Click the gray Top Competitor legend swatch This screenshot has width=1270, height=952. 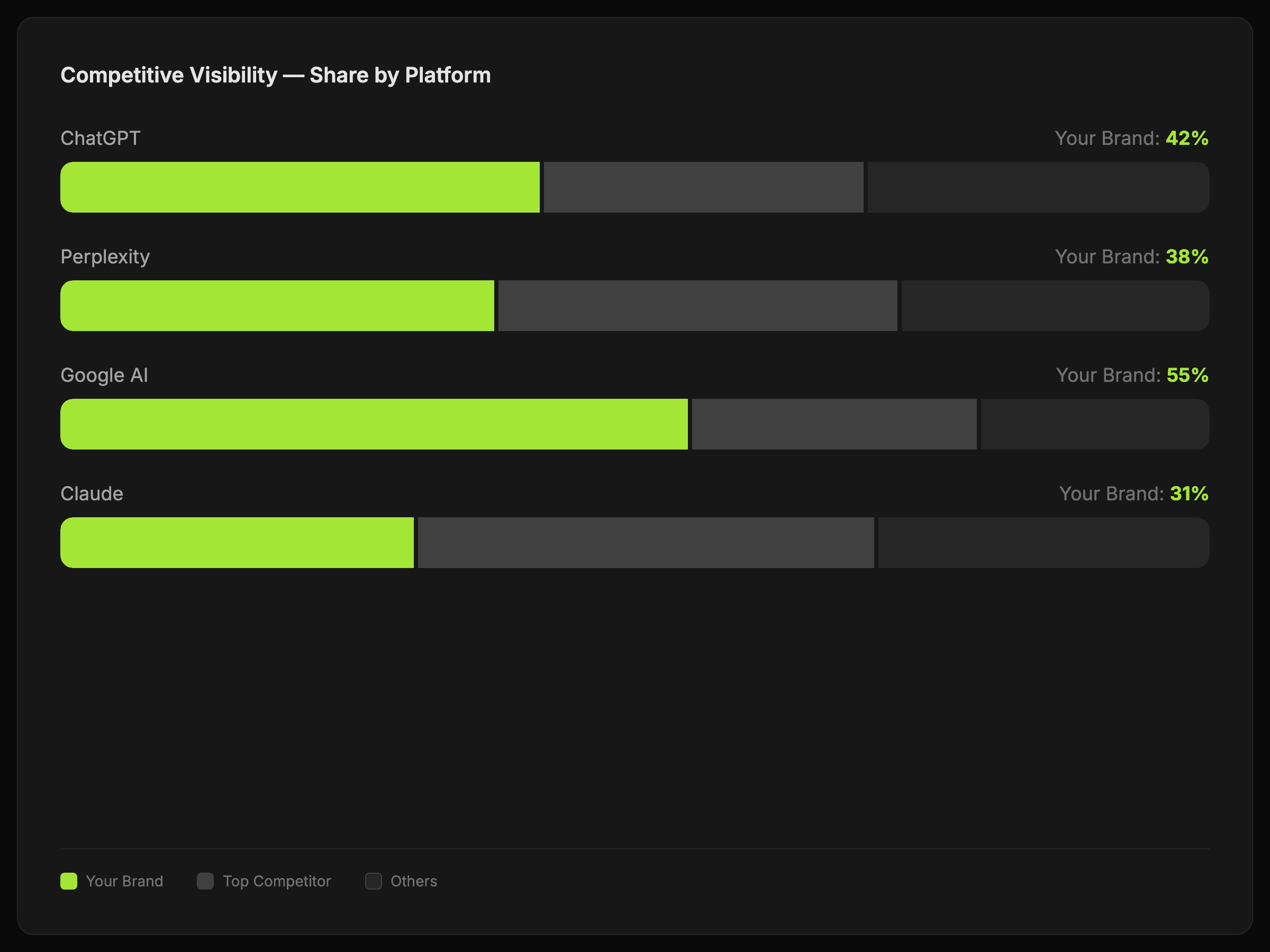coord(205,881)
